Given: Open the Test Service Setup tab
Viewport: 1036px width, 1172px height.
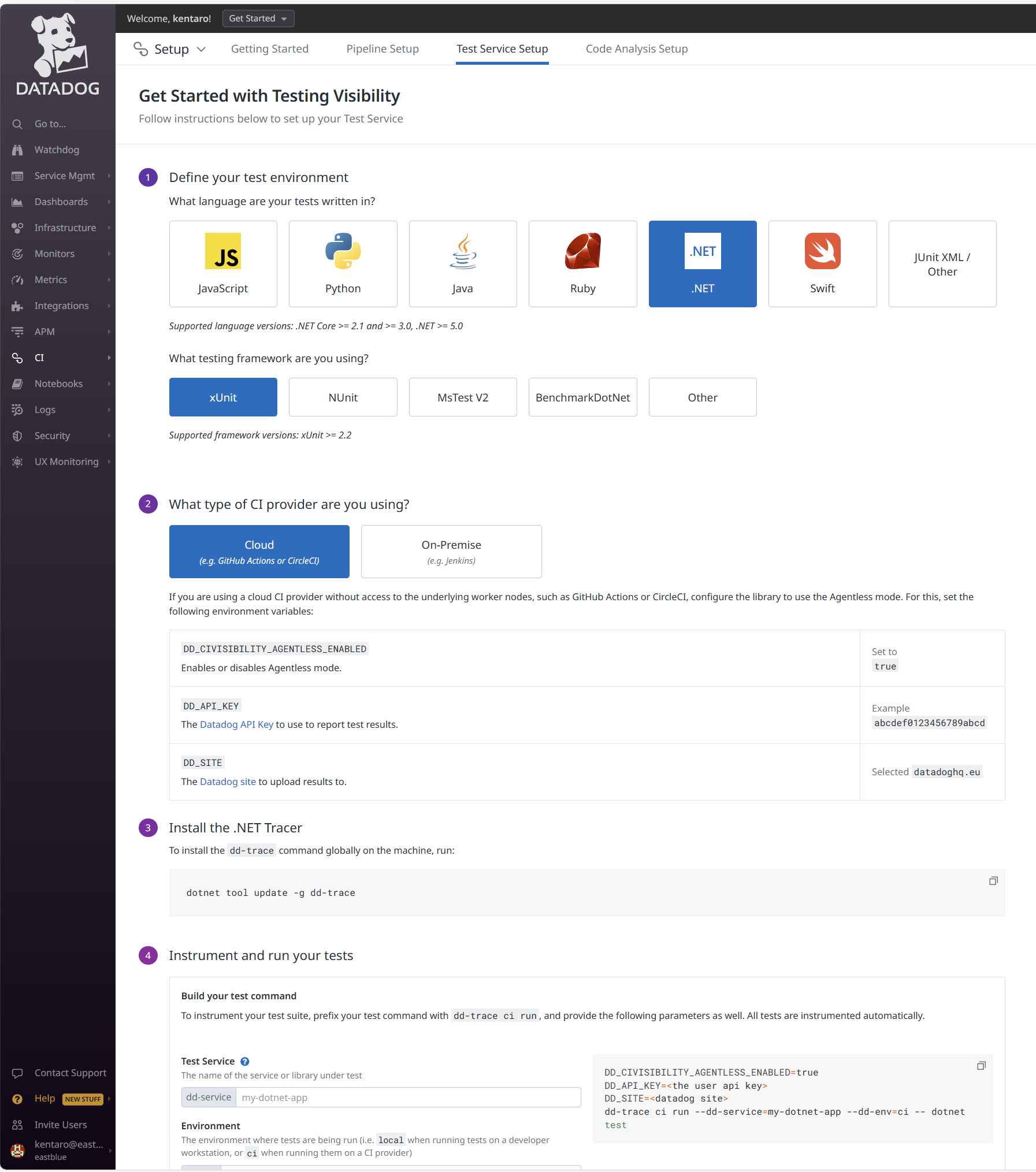Looking at the screenshot, I should pos(502,49).
